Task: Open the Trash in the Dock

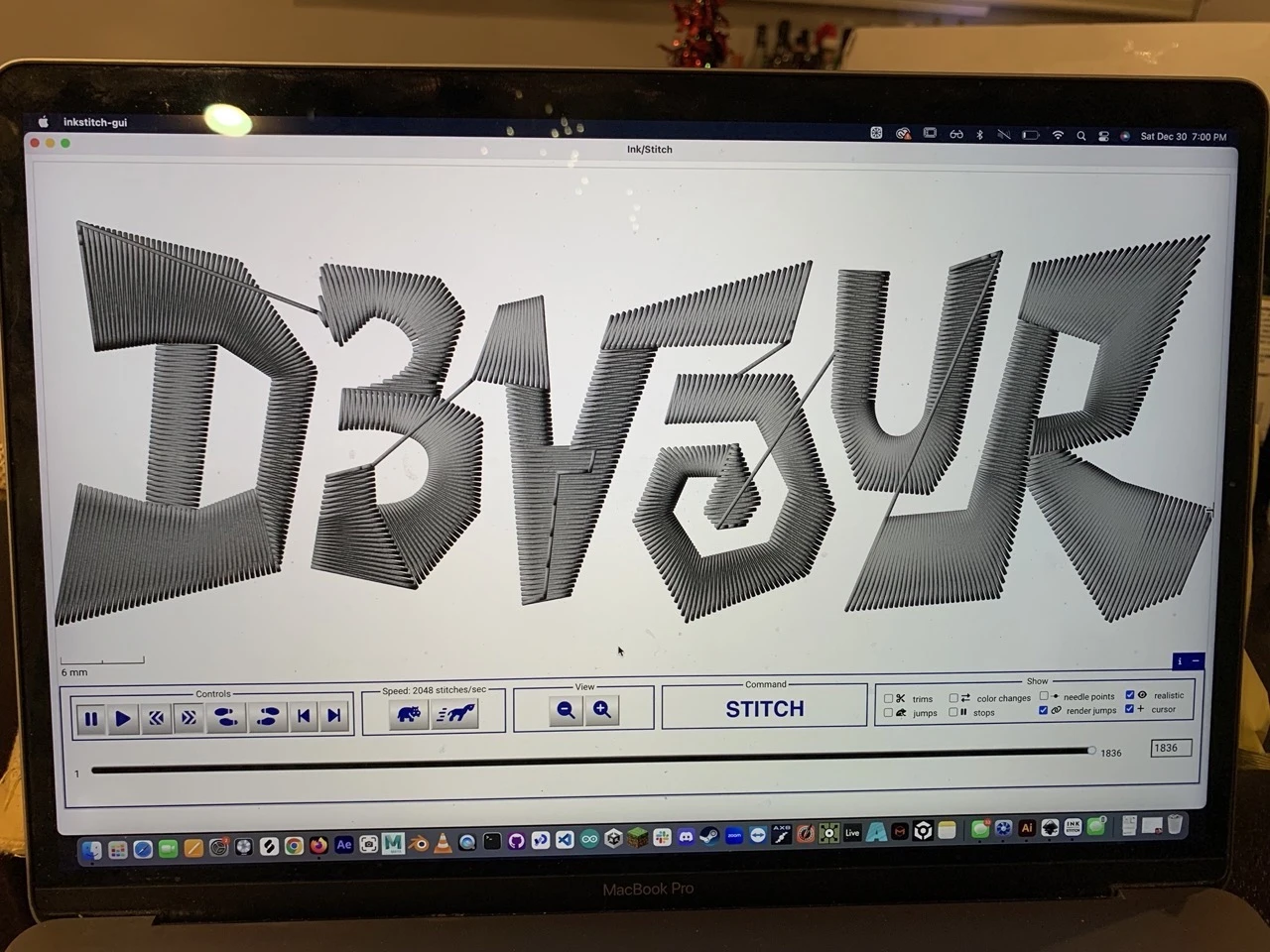Action: (x=1175, y=824)
